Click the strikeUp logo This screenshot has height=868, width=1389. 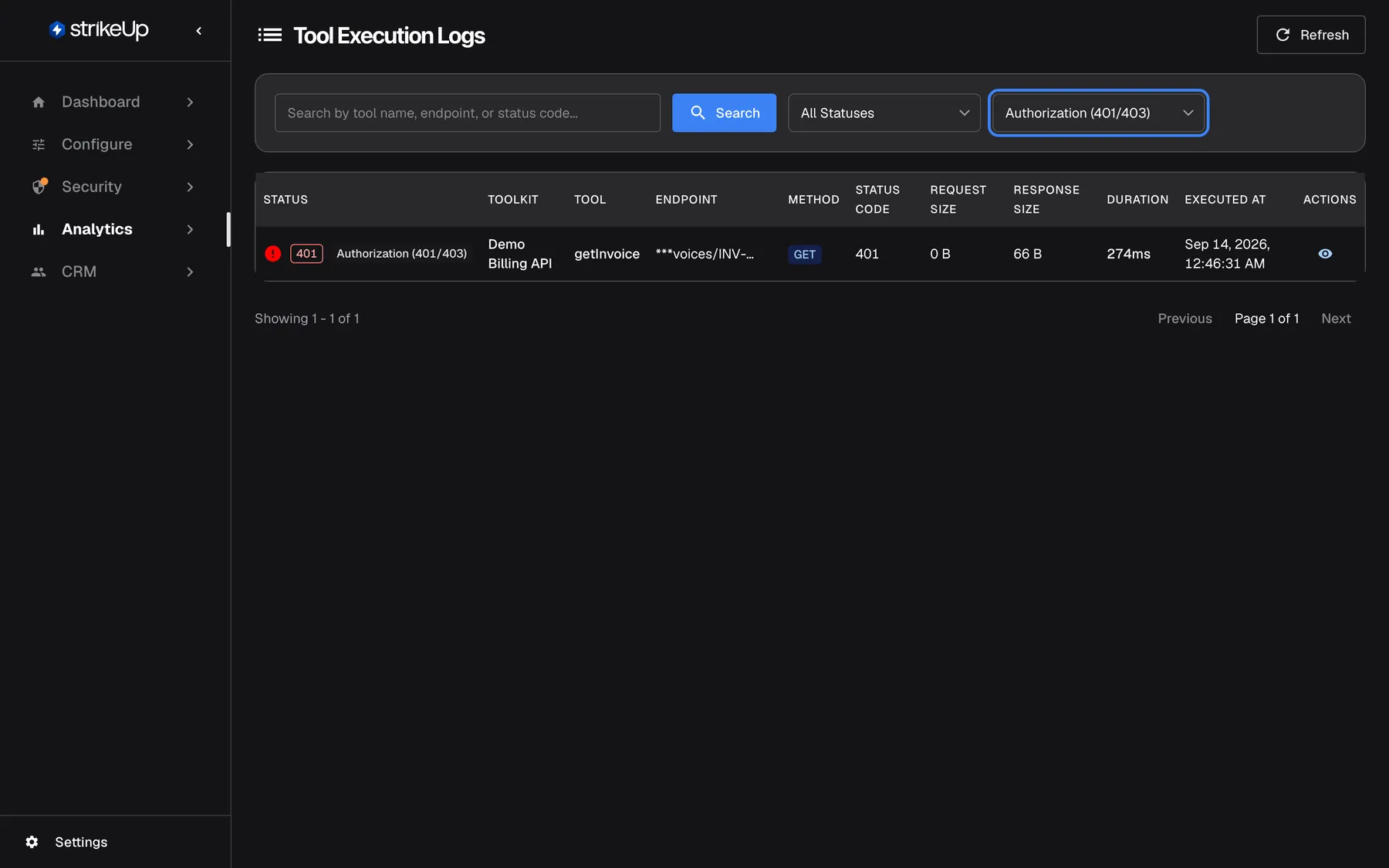[99, 29]
